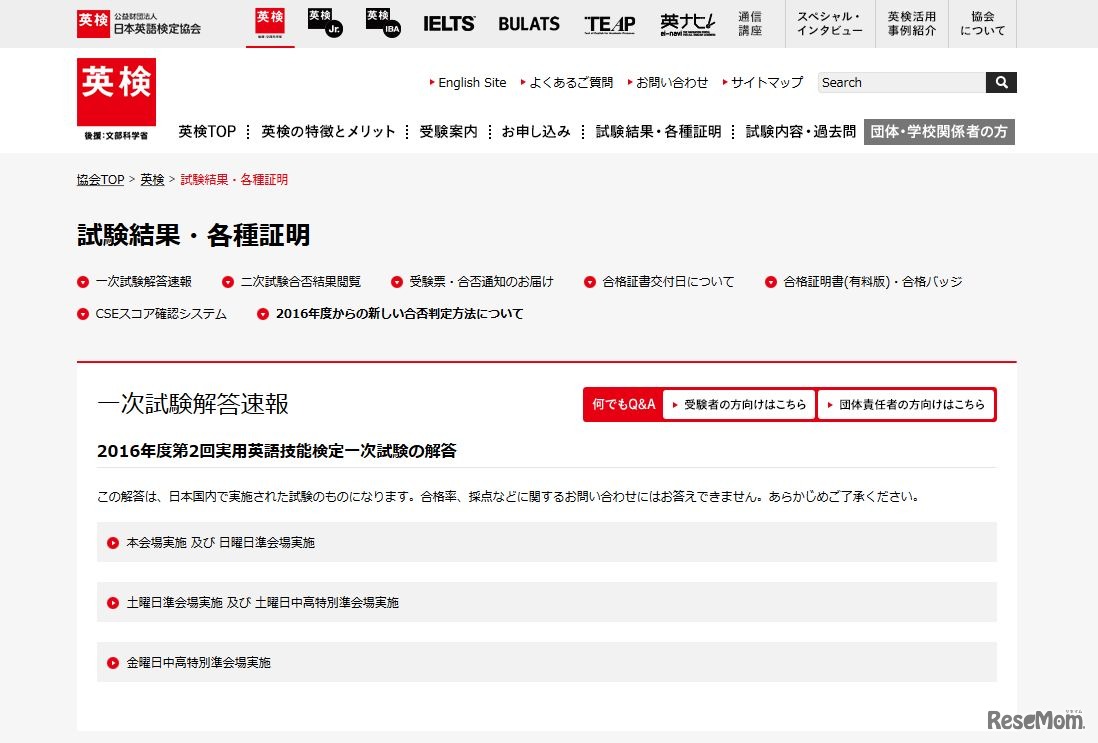Expand 金曜日中高特別準会場実施 row

(x=547, y=662)
